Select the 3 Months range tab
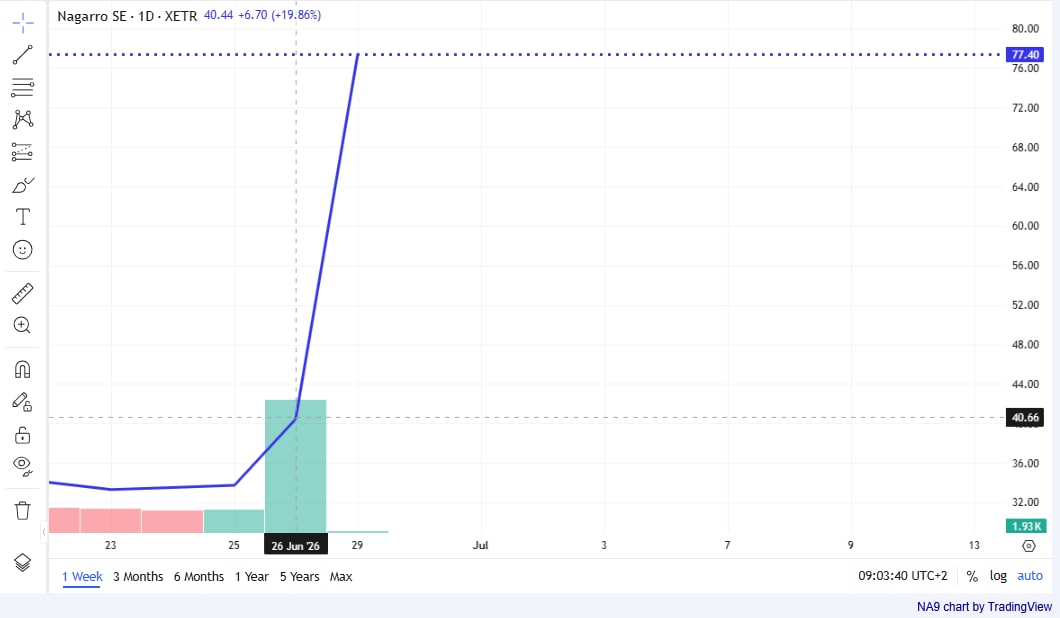This screenshot has width=1060, height=618. [x=138, y=577]
